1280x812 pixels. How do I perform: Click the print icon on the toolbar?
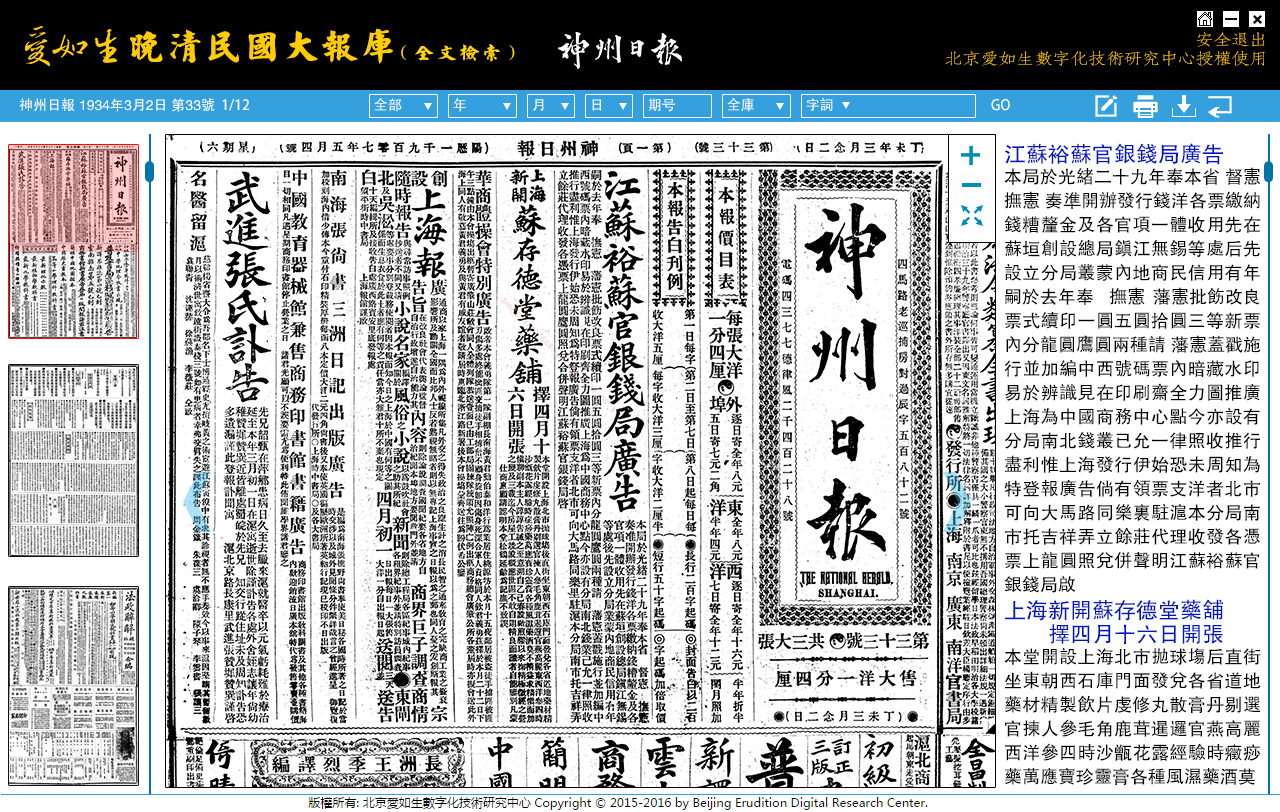[1144, 104]
